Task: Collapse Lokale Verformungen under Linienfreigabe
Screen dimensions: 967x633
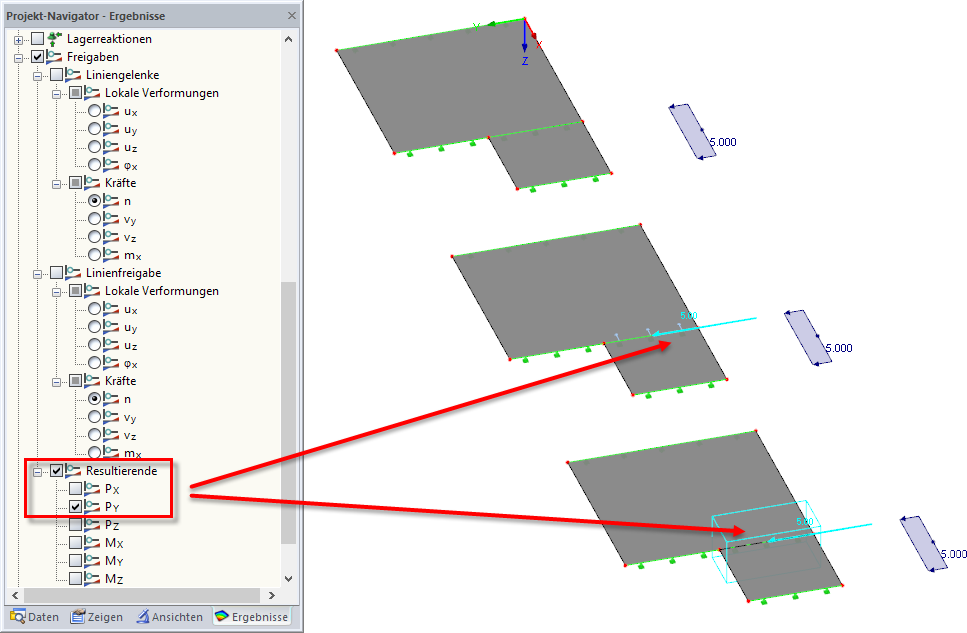Action: 57,292
